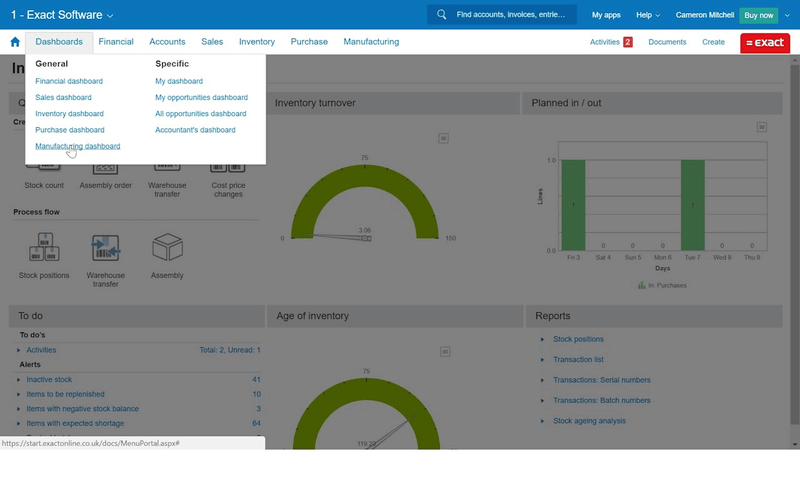Open Planned in/out chart menu icon
Screen dimensions: 800x484
[761, 127]
